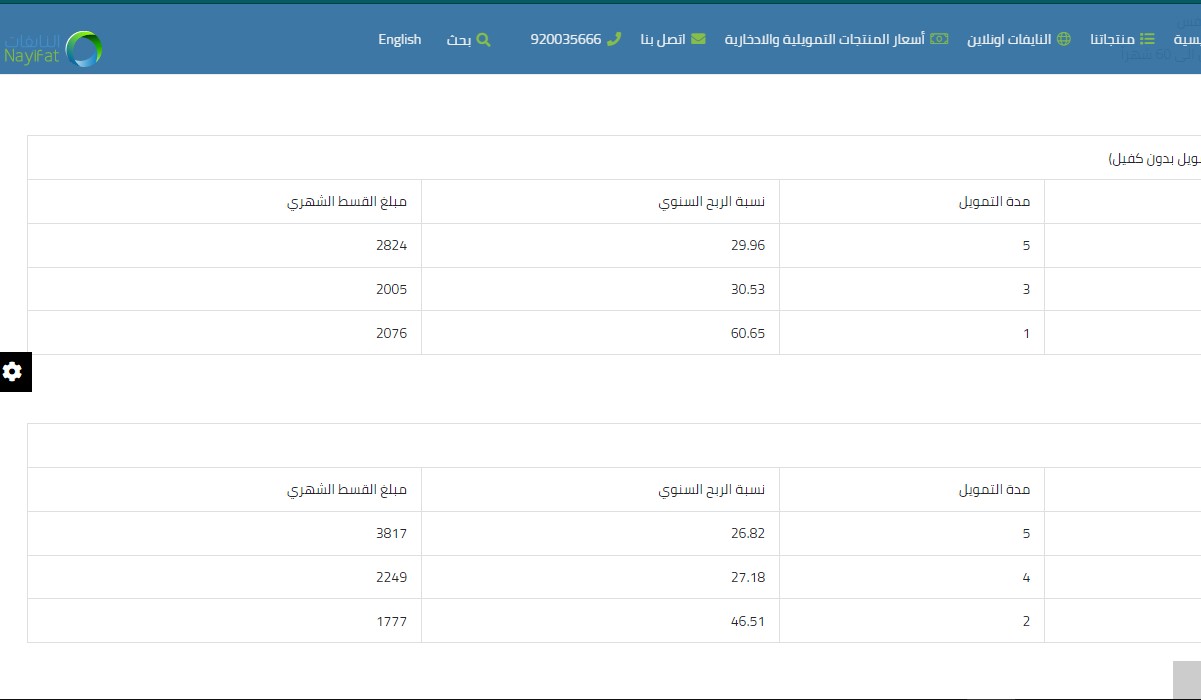
Task: Click the search magnifier icon
Action: (483, 40)
